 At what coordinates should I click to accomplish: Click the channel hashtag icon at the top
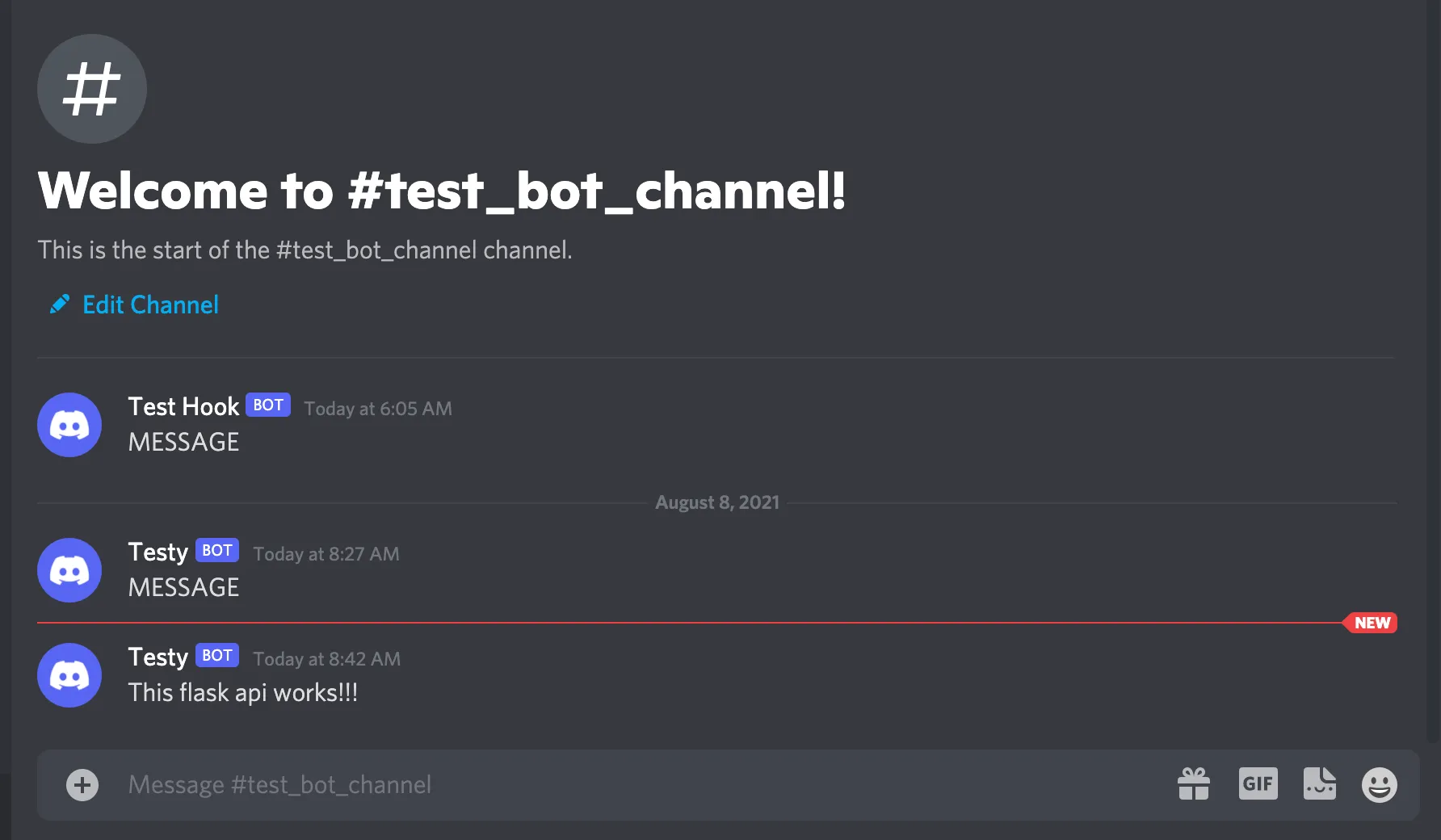click(x=91, y=89)
